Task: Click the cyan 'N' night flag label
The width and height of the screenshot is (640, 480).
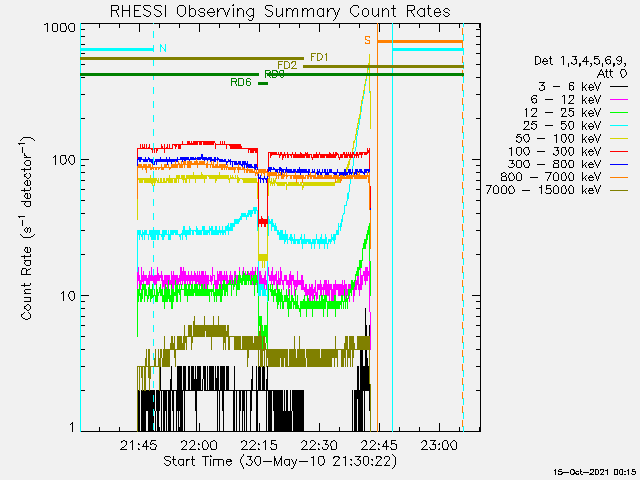Action: [163, 48]
